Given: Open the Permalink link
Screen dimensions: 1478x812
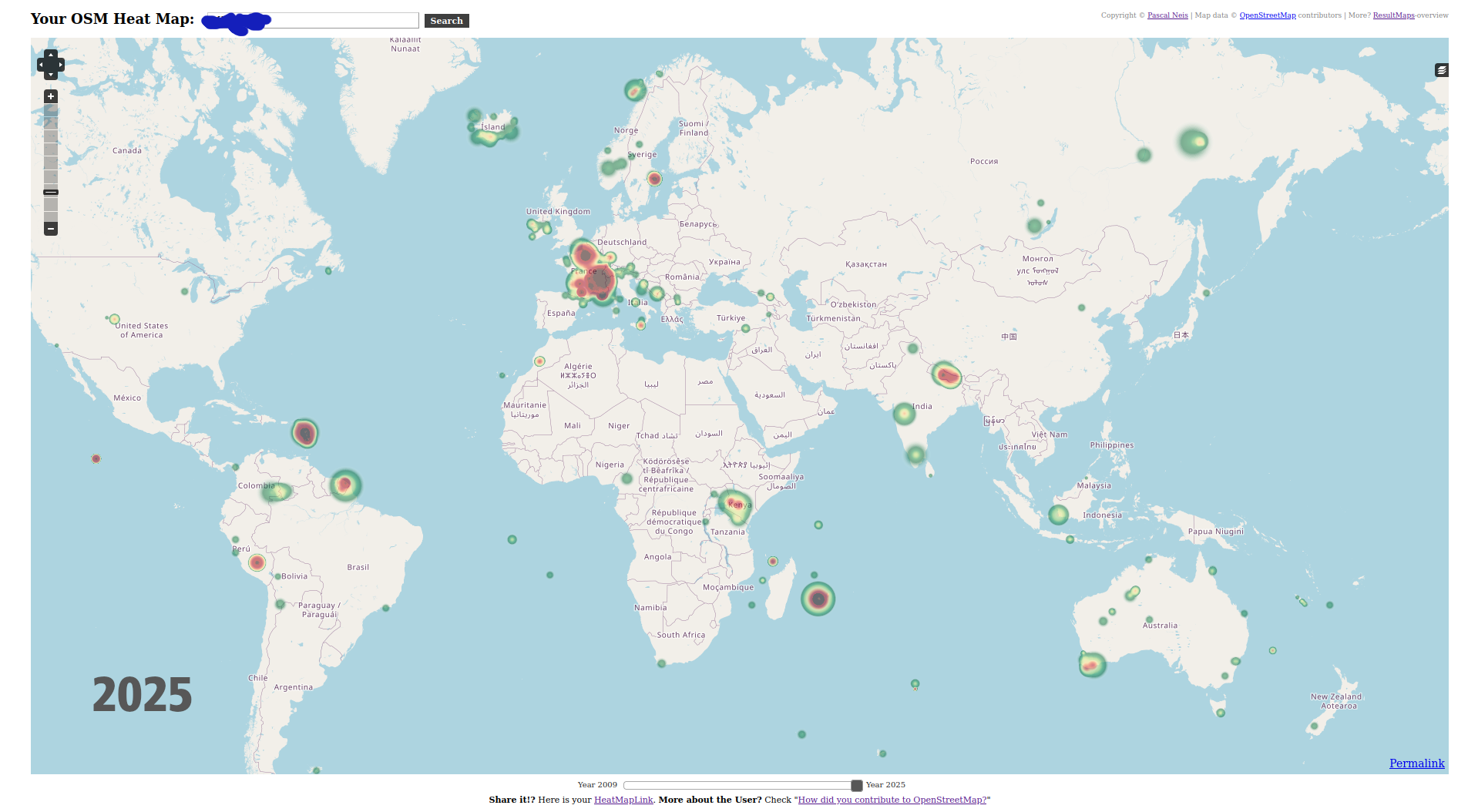Looking at the screenshot, I should (1416, 763).
